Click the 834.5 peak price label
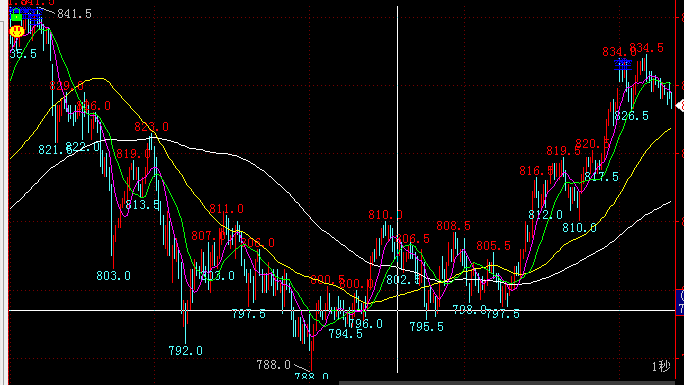684x385 pixels. point(646,48)
